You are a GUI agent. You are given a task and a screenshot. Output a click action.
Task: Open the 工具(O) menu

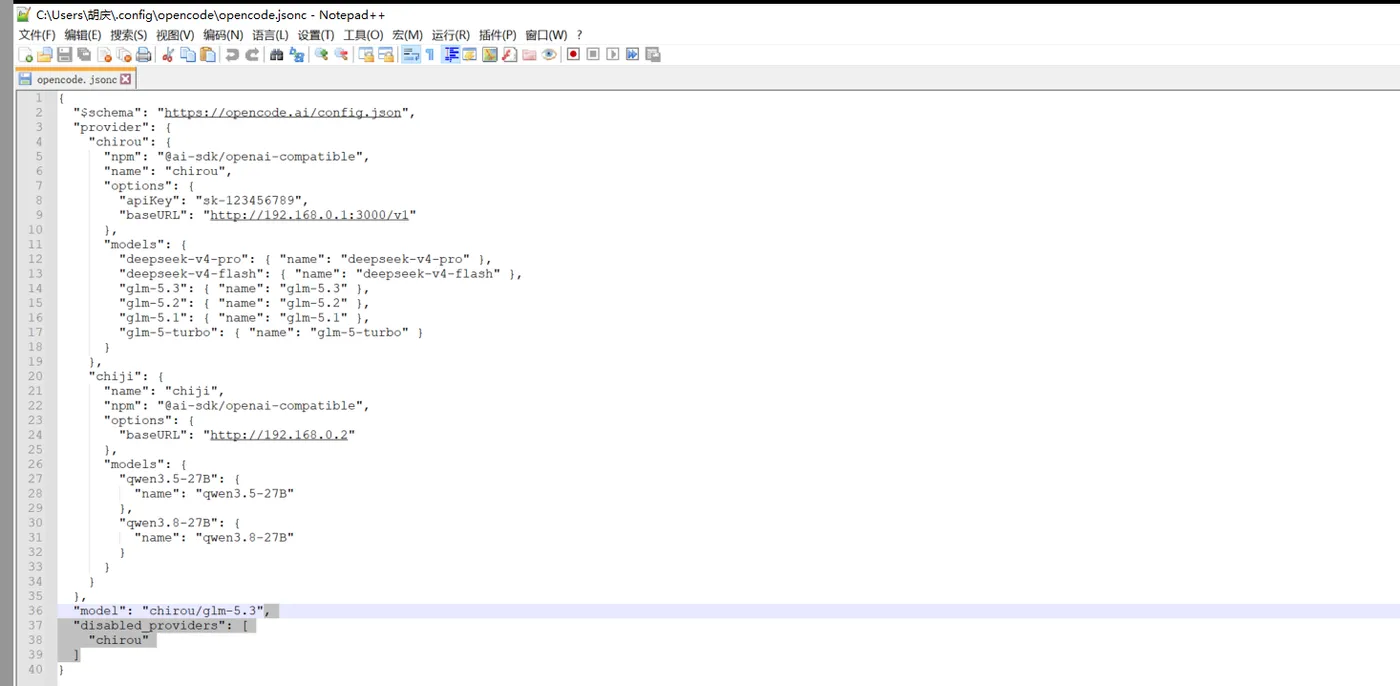363,35
